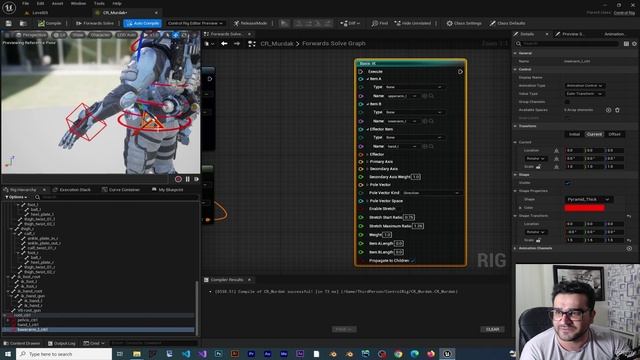Click the Execute output pin on Basic IK

click(x=460, y=71)
